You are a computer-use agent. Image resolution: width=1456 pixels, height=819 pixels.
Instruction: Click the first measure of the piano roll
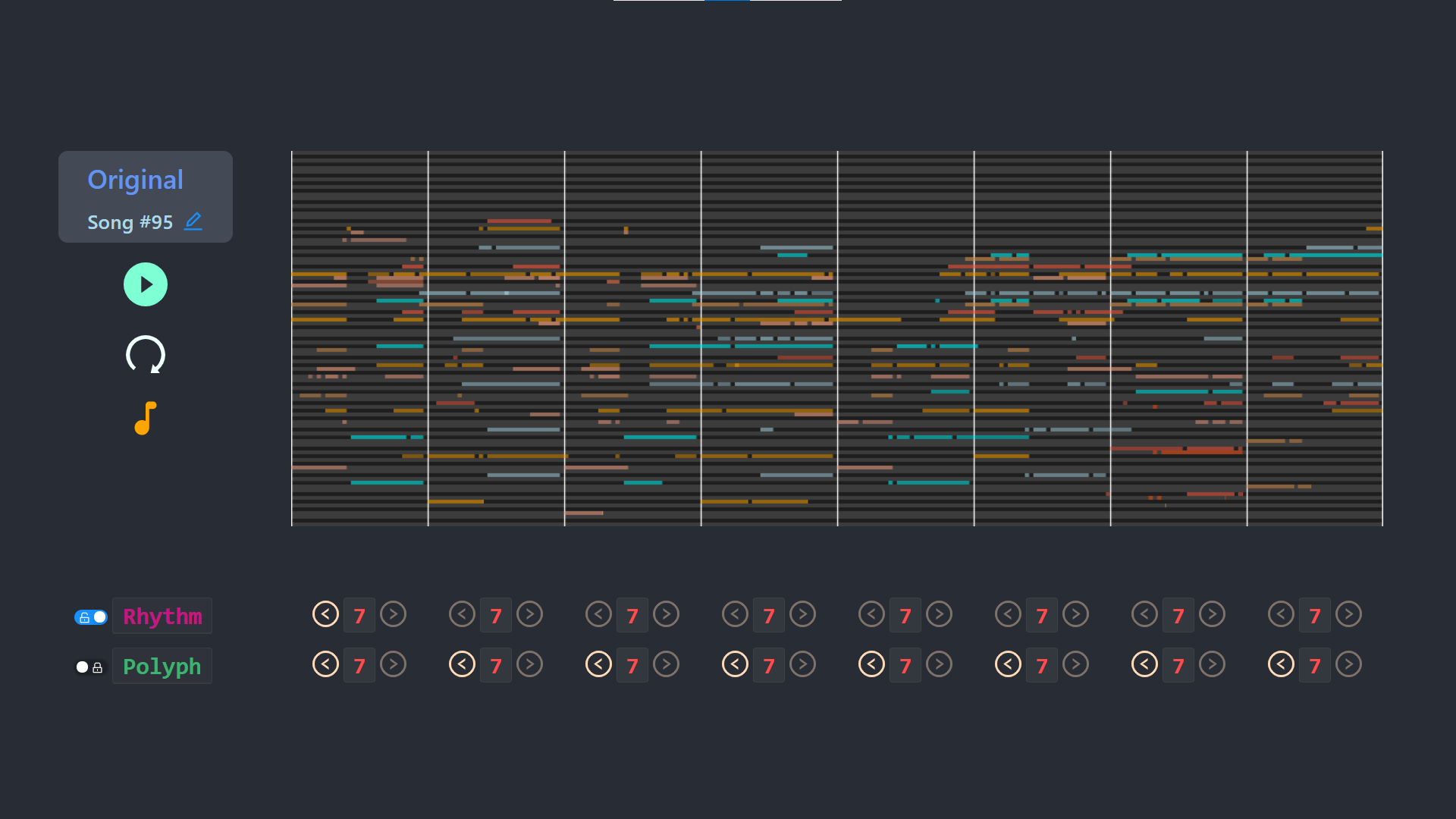click(359, 338)
